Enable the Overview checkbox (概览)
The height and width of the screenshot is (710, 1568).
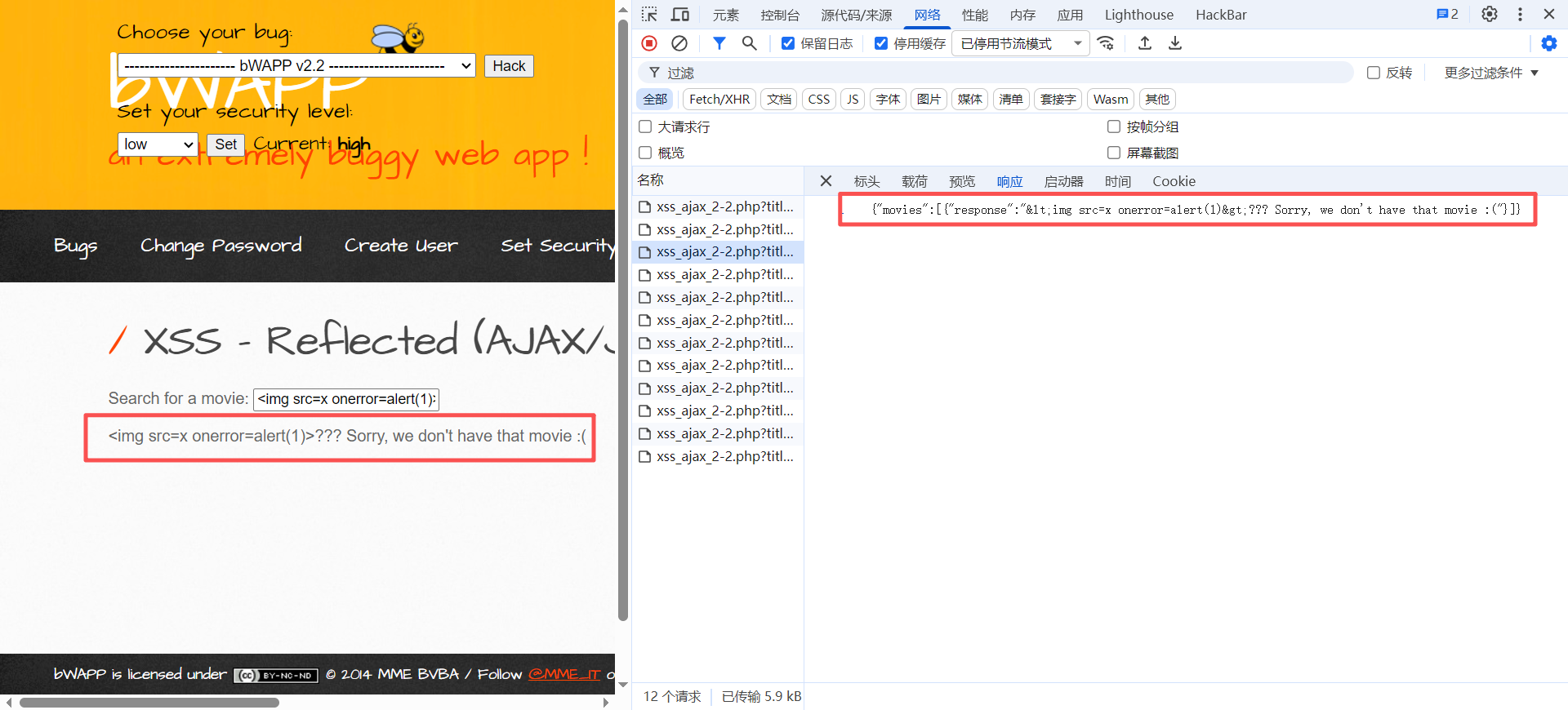645,153
